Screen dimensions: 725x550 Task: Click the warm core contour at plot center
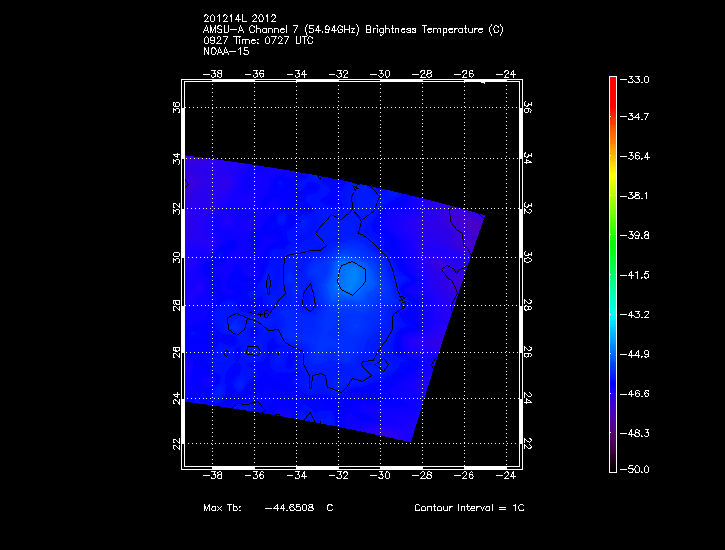pyautogui.click(x=354, y=277)
